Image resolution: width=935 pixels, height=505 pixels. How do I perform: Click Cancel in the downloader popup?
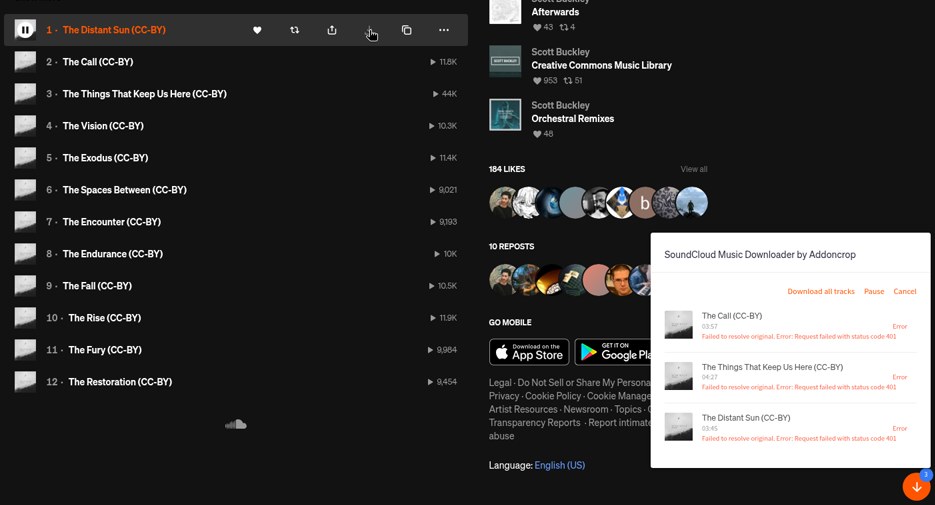click(x=905, y=292)
